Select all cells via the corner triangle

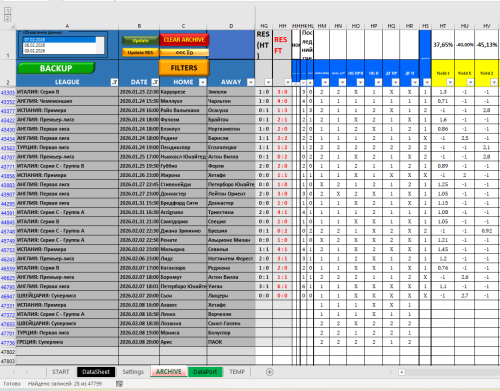pyautogui.click(x=12, y=26)
